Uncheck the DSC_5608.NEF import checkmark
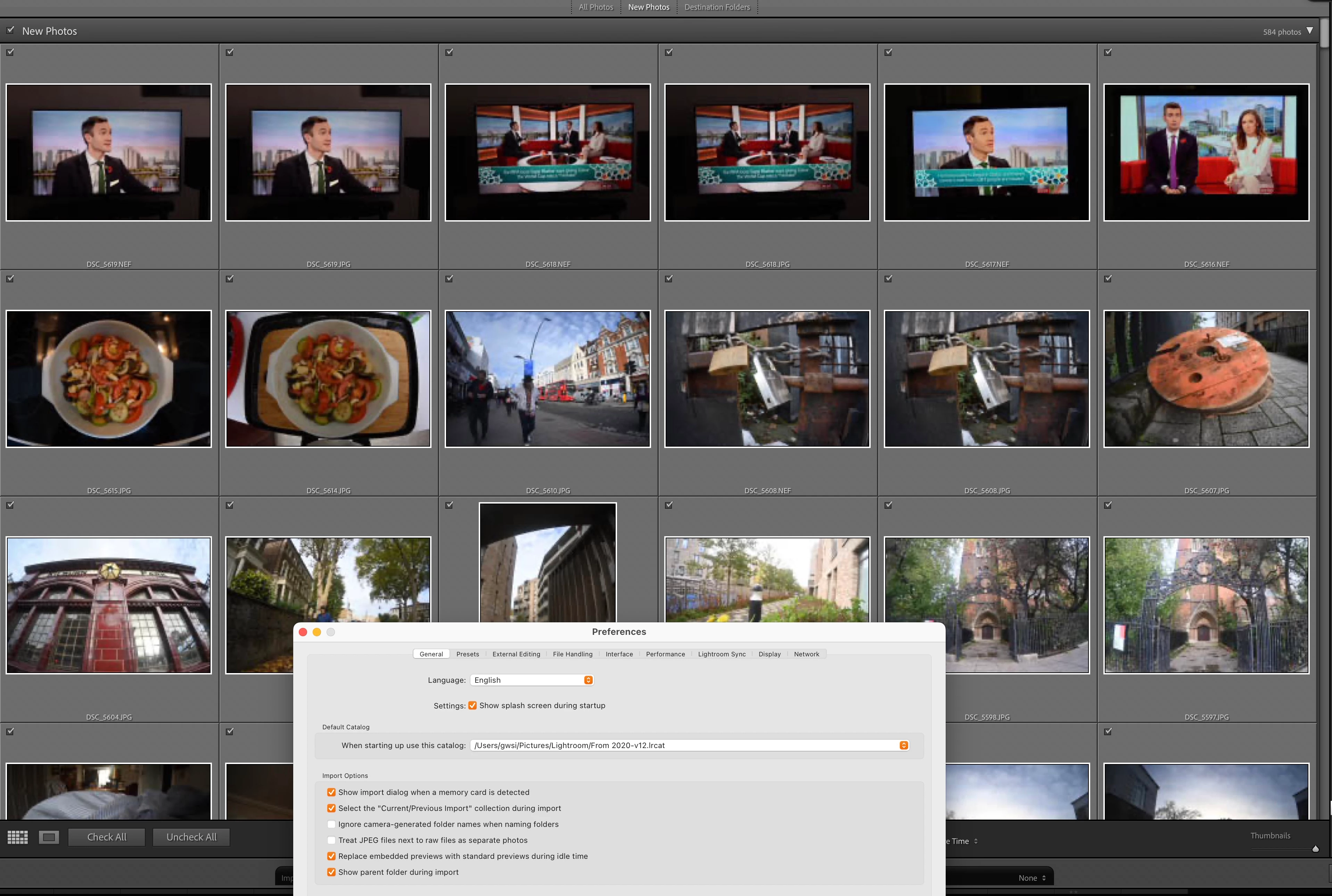Screen dimensions: 1332x896 pyautogui.click(x=669, y=278)
